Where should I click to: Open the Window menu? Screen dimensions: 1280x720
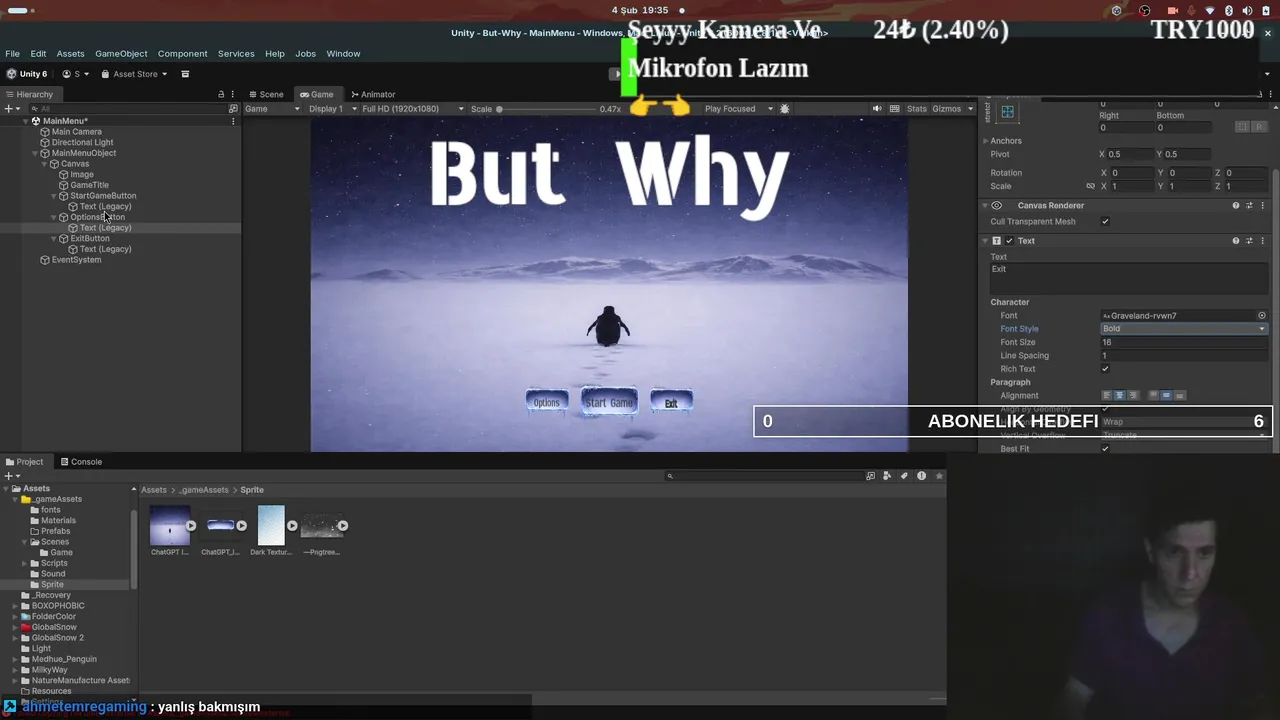tap(343, 54)
